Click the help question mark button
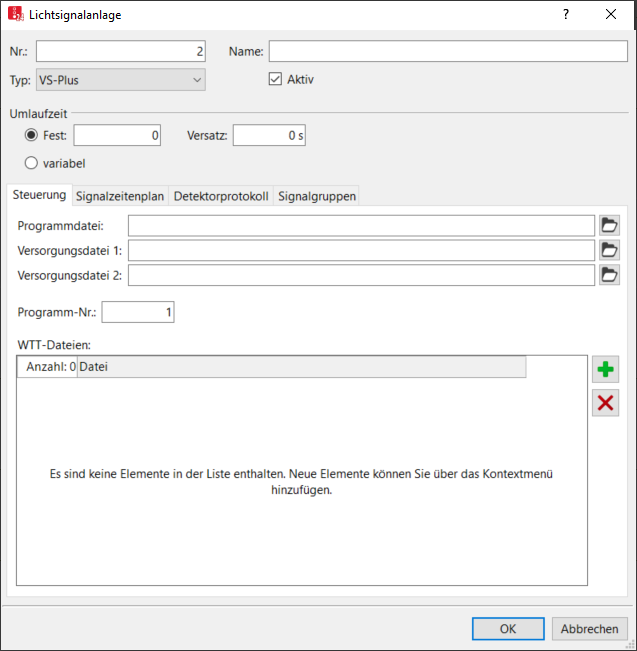This screenshot has width=637, height=651. (x=566, y=15)
